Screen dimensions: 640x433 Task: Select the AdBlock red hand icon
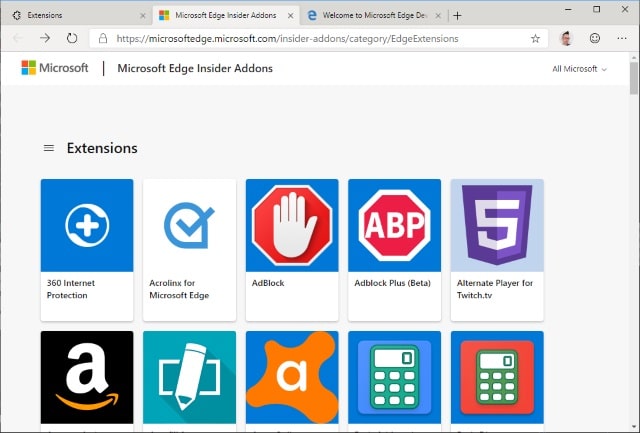coord(291,225)
